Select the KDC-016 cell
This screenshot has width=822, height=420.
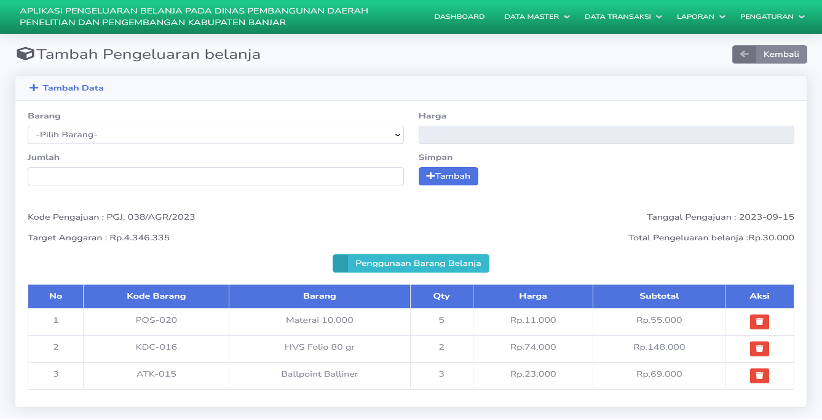156,347
